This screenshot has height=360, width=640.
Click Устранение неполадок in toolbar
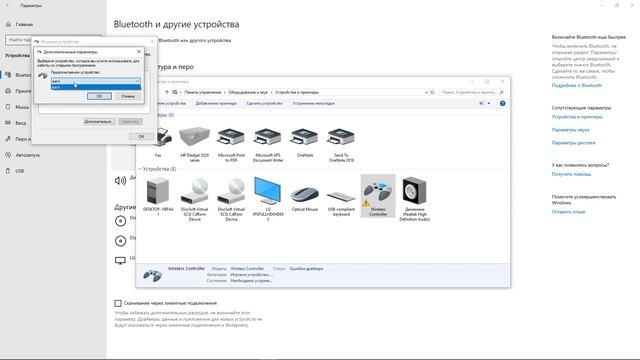click(313, 103)
